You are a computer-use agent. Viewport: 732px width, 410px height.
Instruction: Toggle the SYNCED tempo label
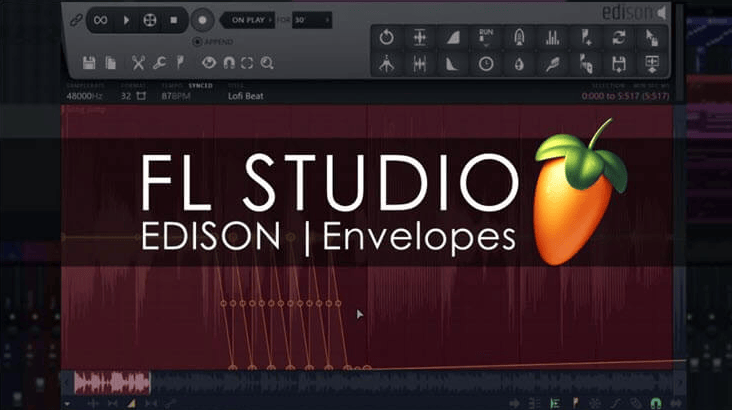[201, 85]
